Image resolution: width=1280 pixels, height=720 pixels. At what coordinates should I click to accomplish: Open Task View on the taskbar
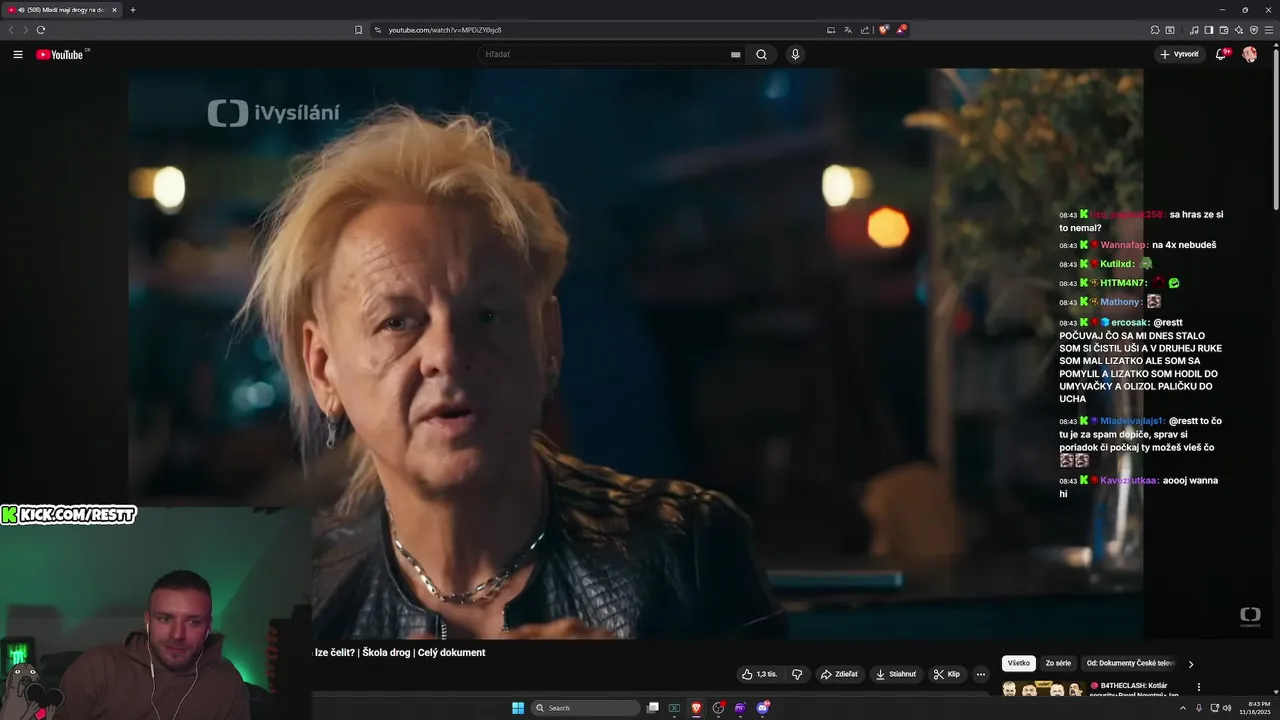point(653,708)
